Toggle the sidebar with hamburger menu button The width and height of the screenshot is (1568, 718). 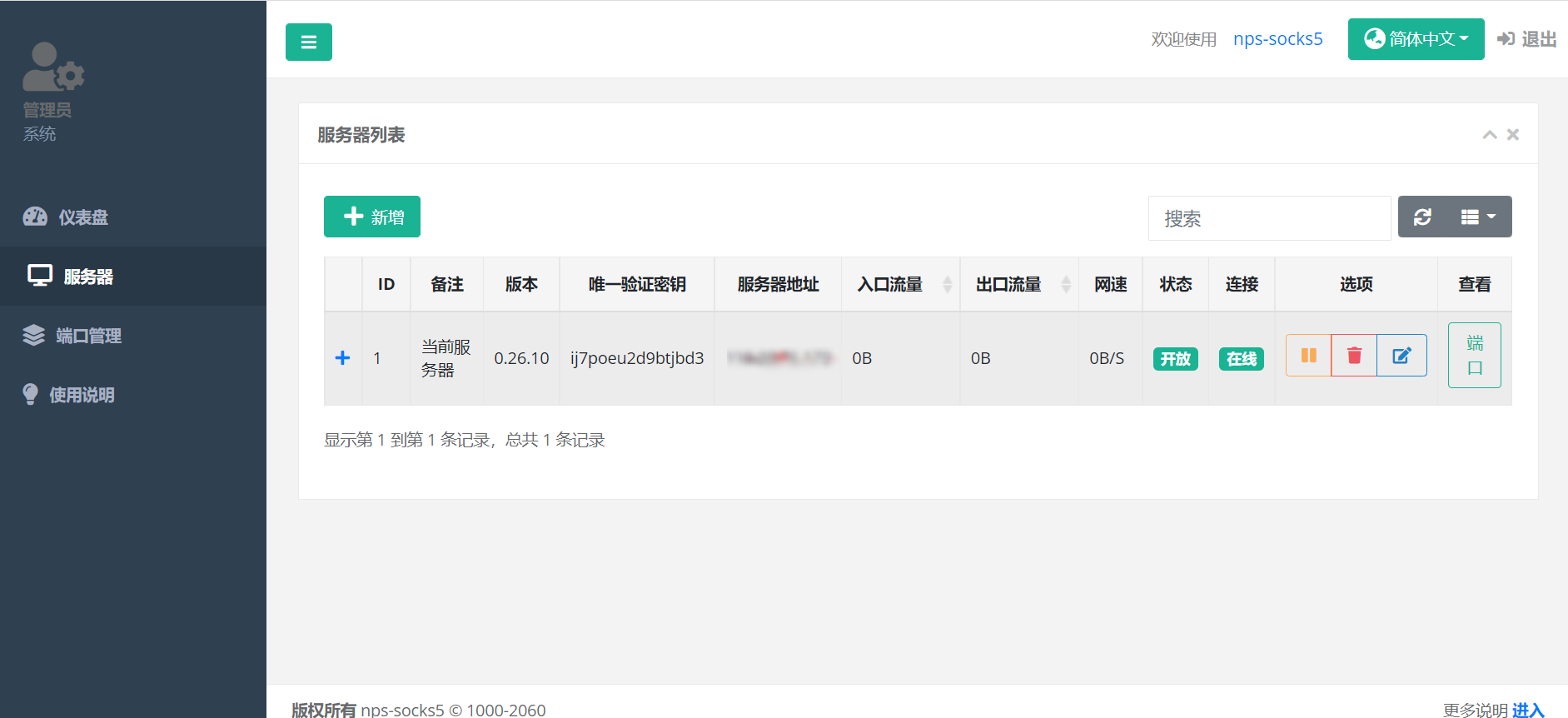coord(309,42)
